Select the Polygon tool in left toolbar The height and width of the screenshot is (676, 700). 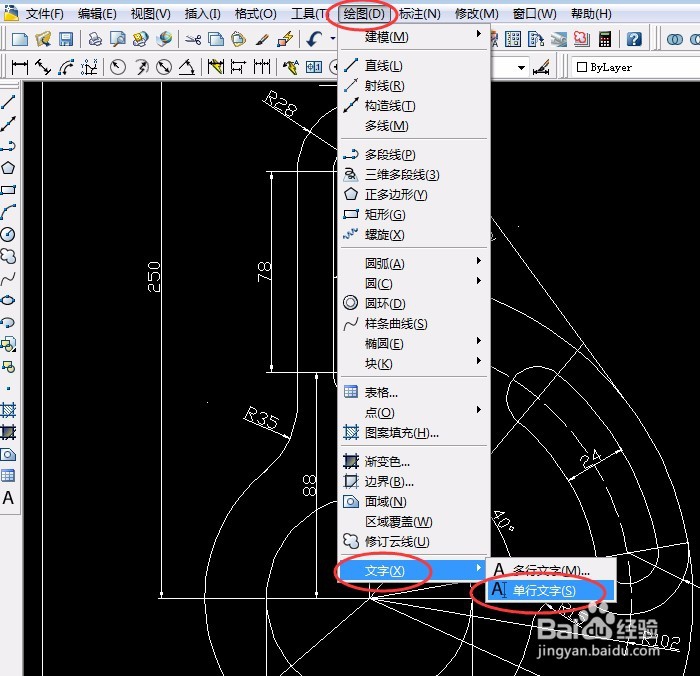pyautogui.click(x=8, y=168)
